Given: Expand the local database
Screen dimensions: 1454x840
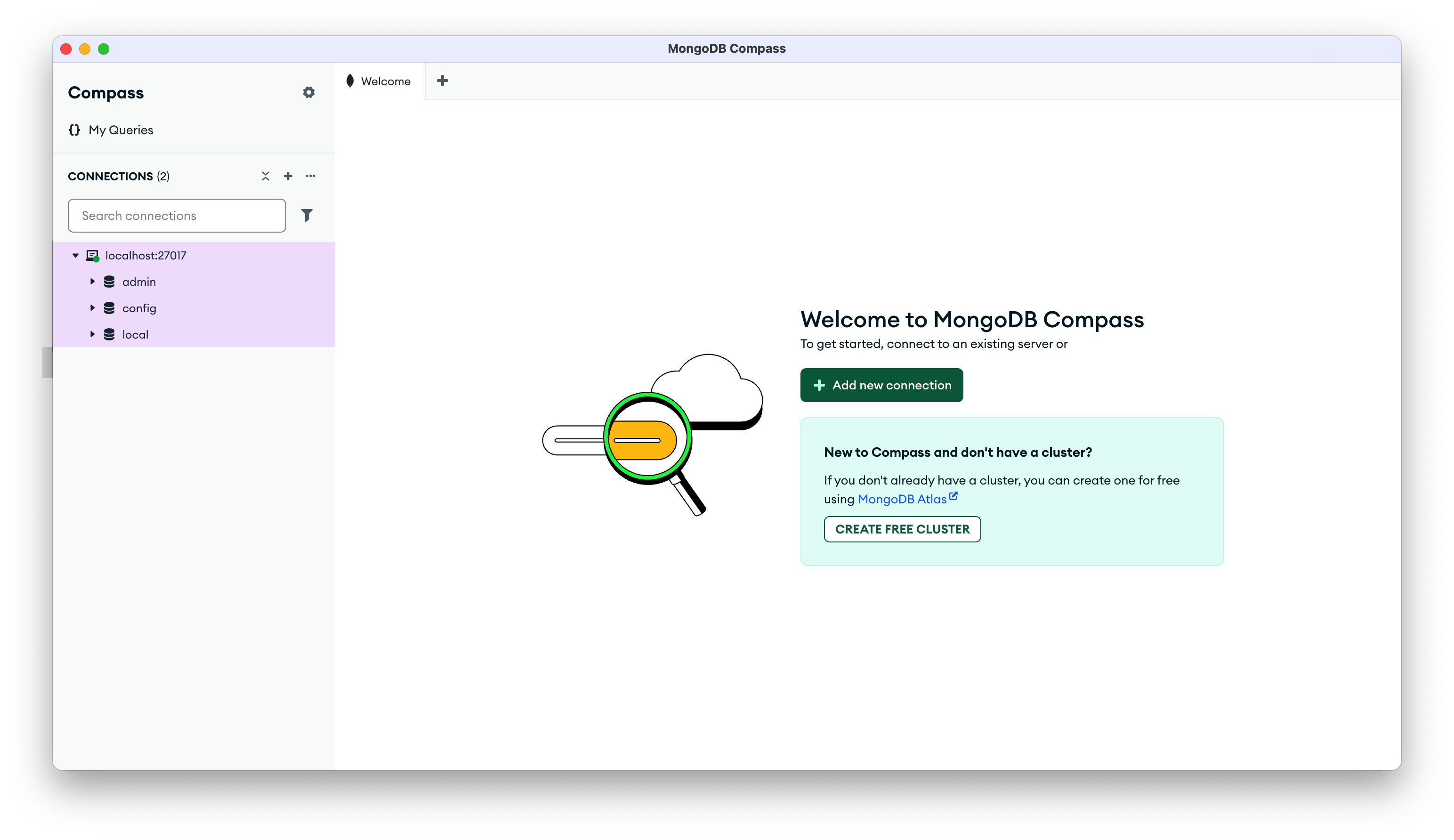Looking at the screenshot, I should point(92,335).
